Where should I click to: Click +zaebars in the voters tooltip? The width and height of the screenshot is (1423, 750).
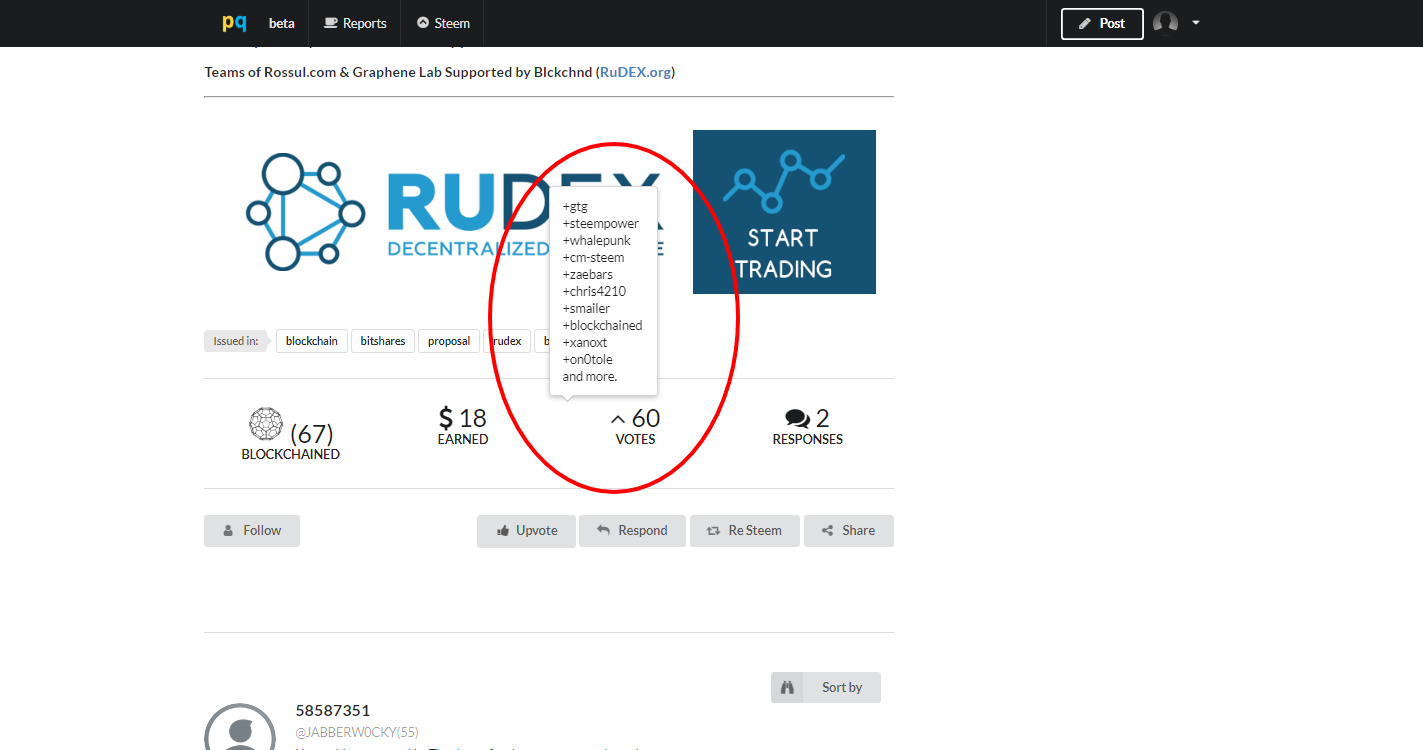click(x=588, y=275)
